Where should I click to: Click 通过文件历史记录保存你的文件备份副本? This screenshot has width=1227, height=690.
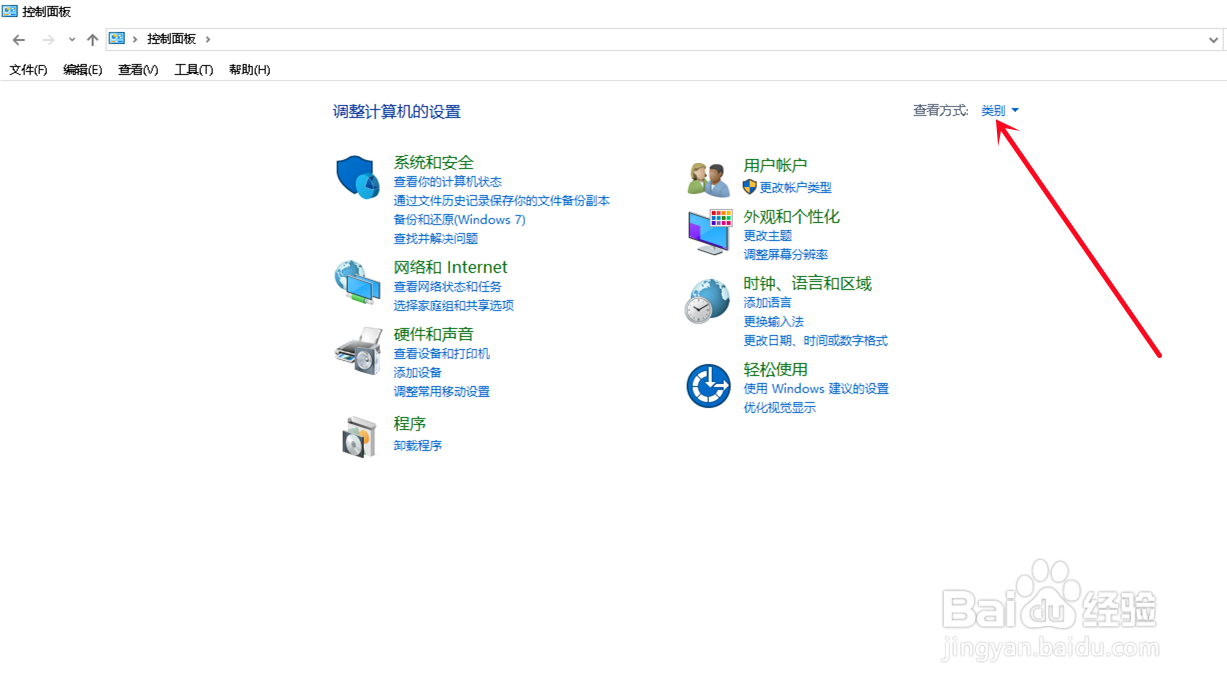(x=502, y=201)
